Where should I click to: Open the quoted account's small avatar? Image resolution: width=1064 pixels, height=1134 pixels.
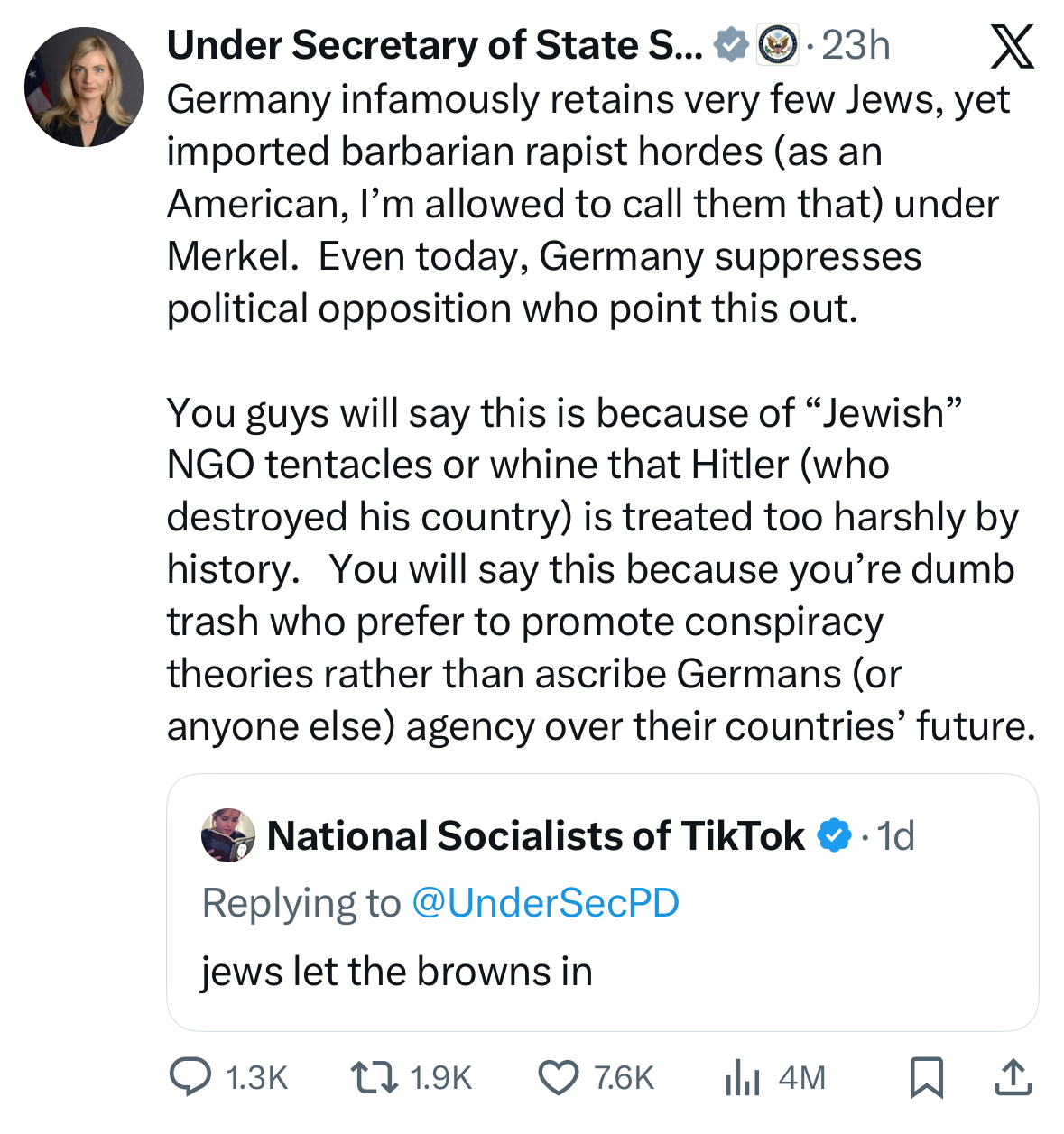pos(227,835)
